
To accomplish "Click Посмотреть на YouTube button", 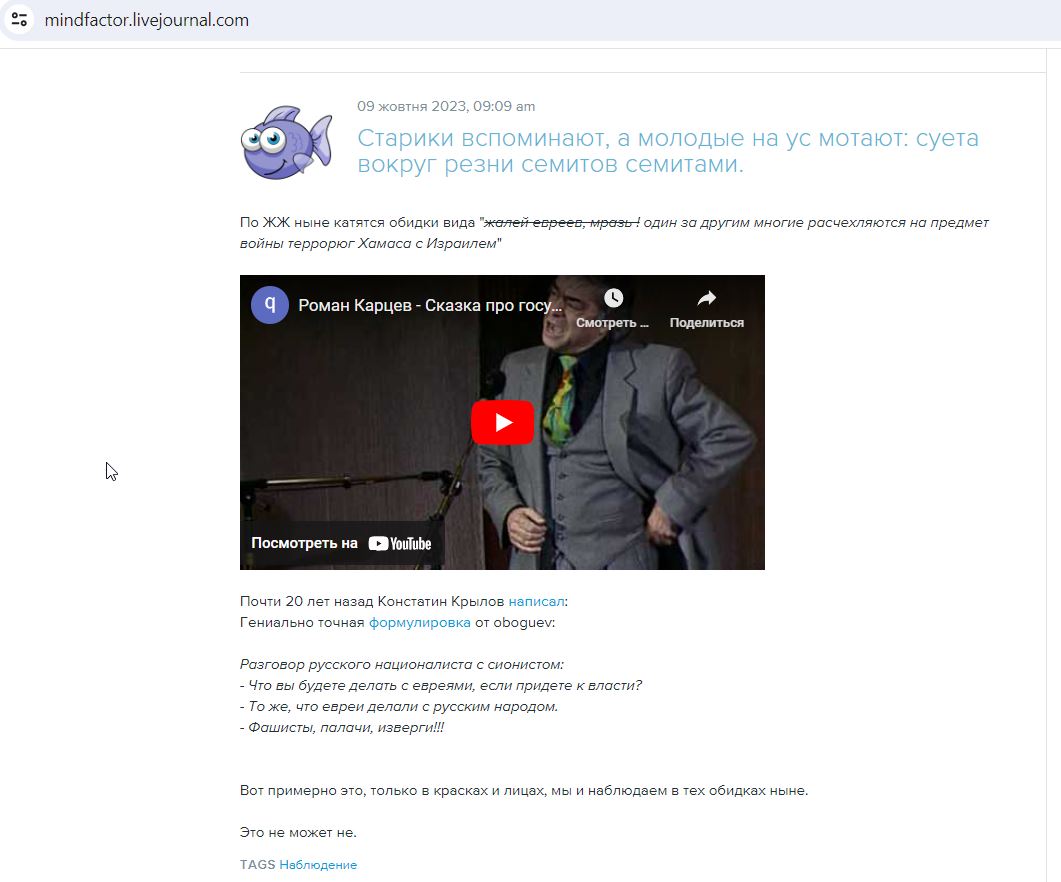I will (341, 544).
